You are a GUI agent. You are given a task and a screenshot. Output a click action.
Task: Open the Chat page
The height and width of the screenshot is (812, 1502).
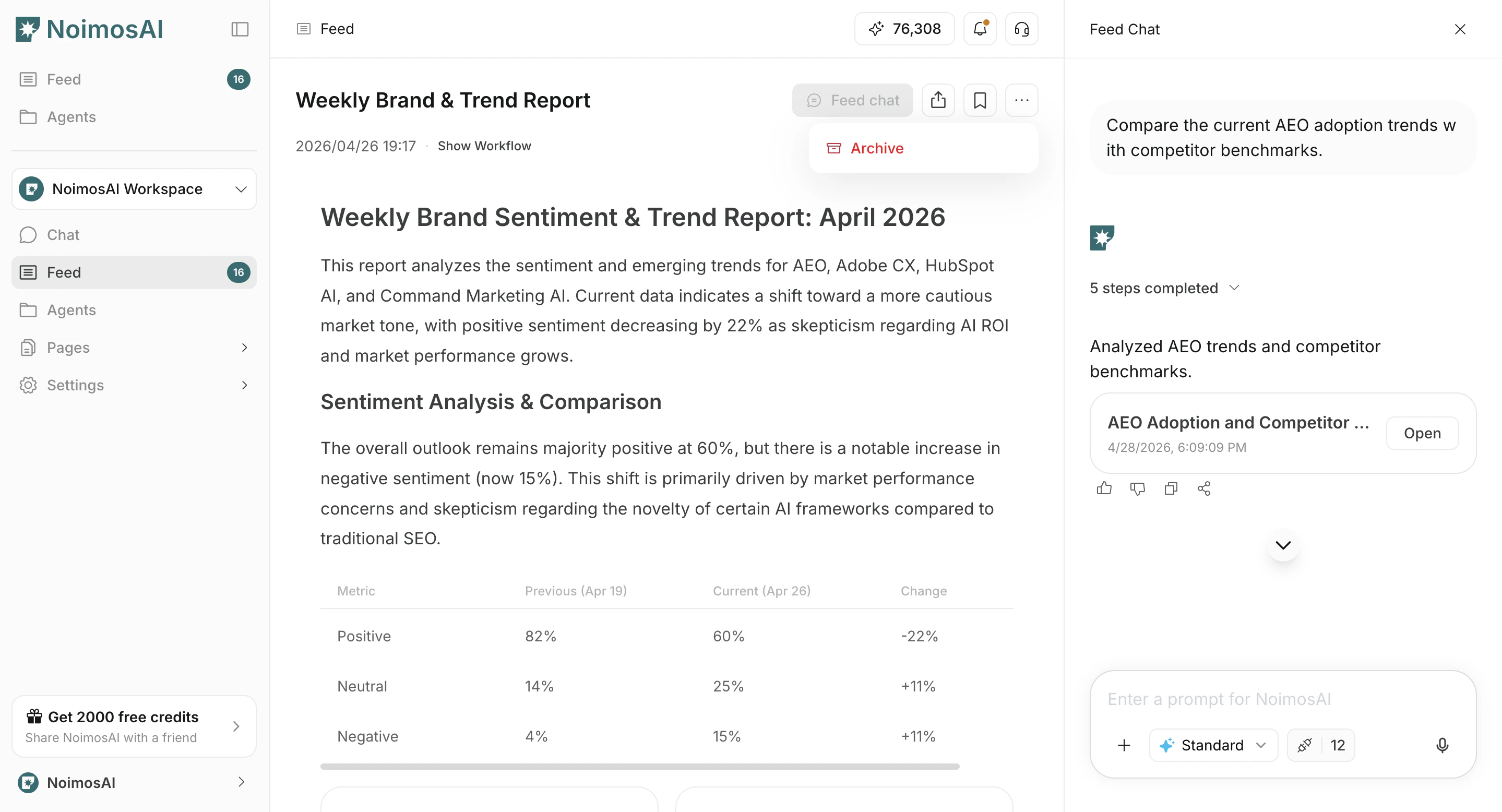click(x=134, y=235)
